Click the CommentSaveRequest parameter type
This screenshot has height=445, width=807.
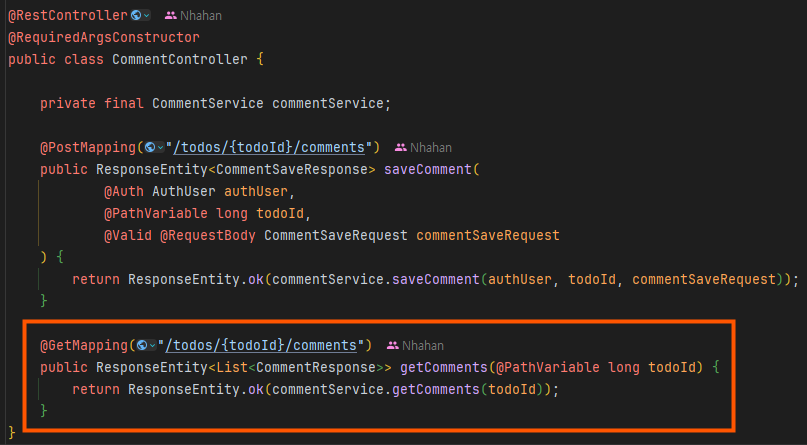point(336,236)
